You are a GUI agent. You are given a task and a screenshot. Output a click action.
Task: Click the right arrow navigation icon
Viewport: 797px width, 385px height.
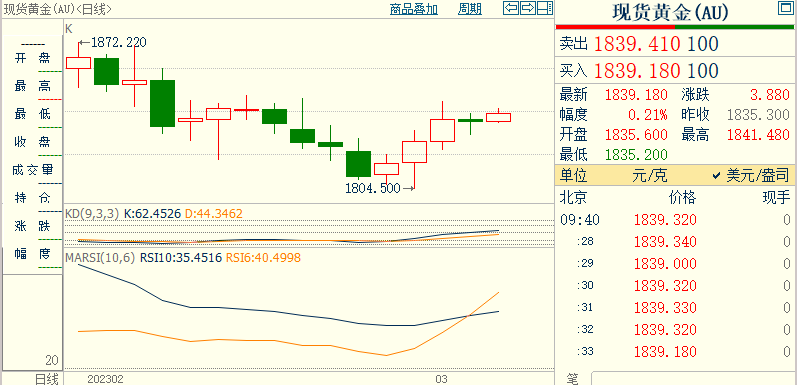click(x=528, y=8)
